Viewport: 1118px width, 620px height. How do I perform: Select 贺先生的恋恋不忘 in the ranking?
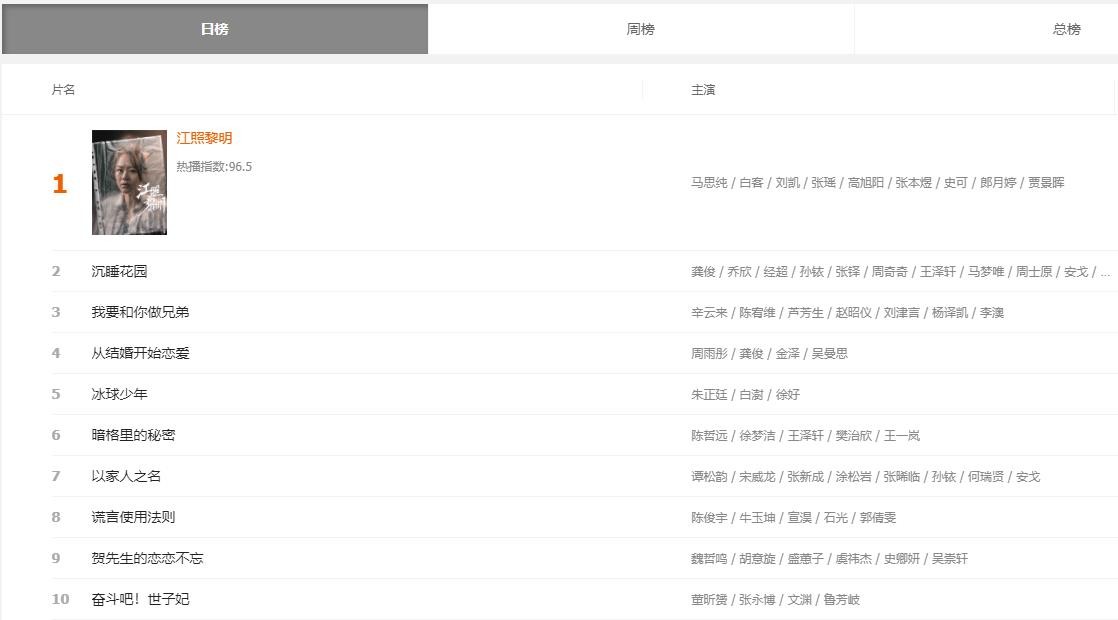point(147,558)
